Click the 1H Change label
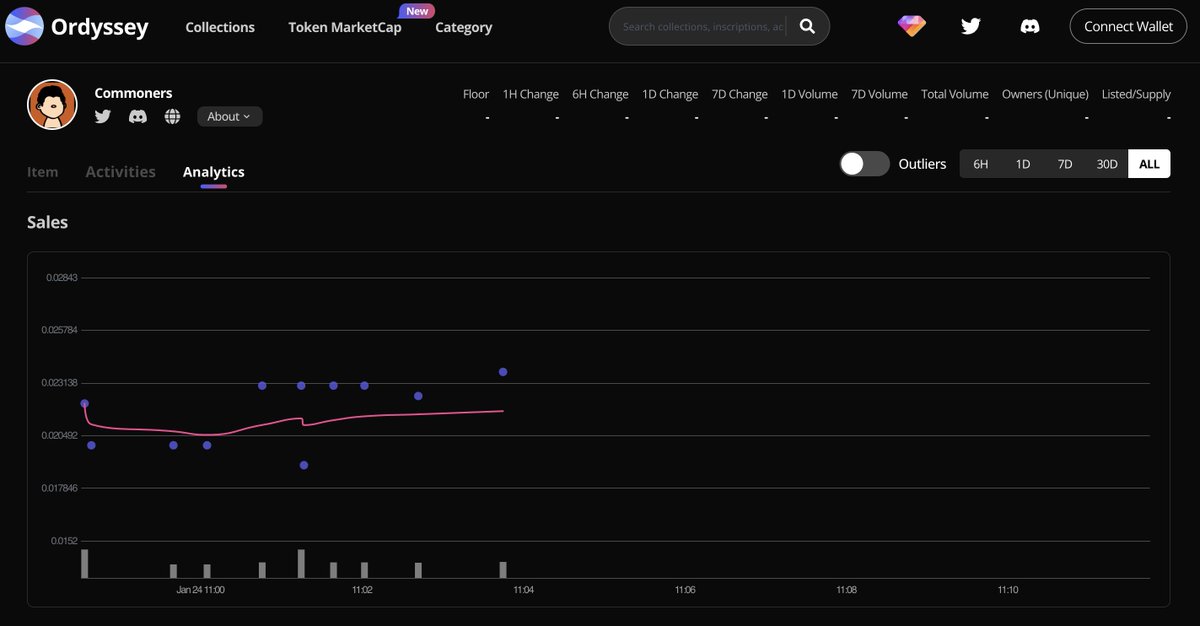 click(x=531, y=94)
